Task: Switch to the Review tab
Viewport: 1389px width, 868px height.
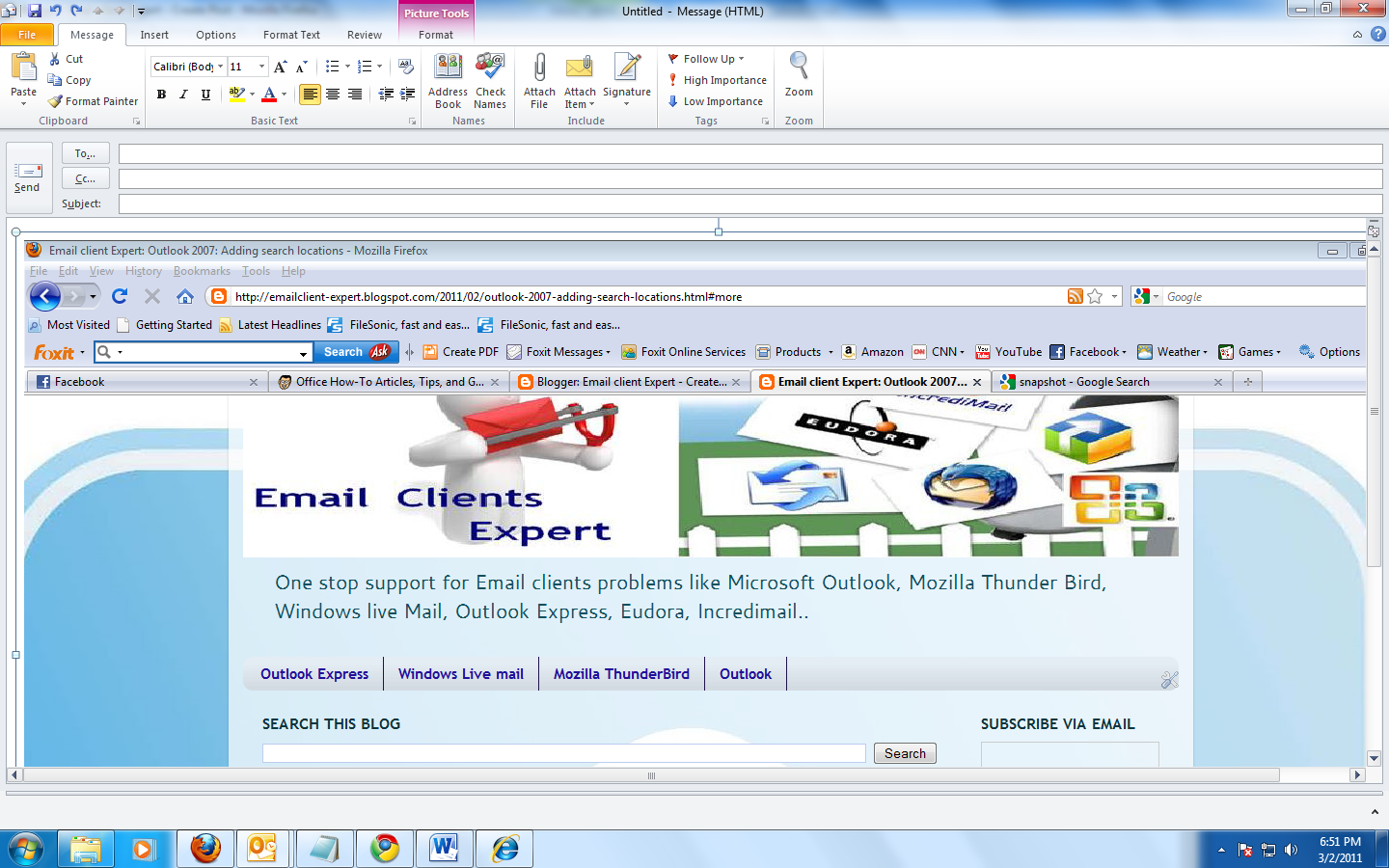Action: point(365,35)
